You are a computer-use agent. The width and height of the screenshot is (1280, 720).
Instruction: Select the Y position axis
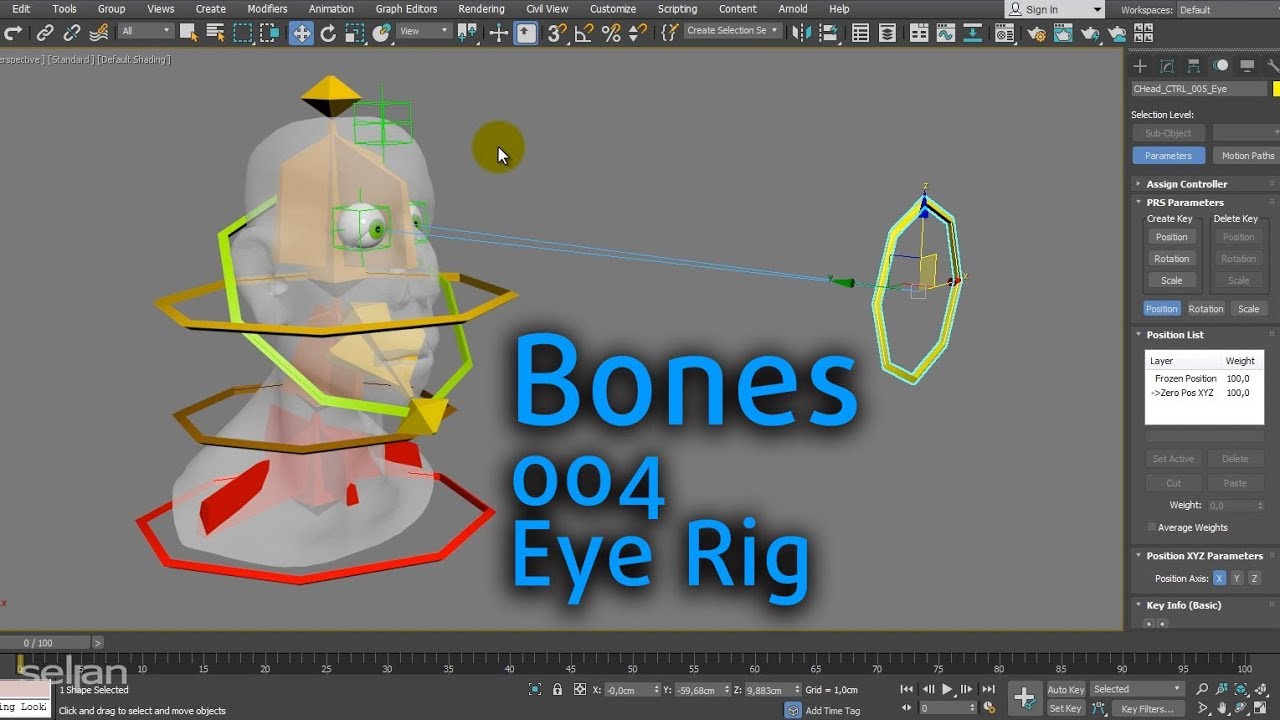(1237, 579)
